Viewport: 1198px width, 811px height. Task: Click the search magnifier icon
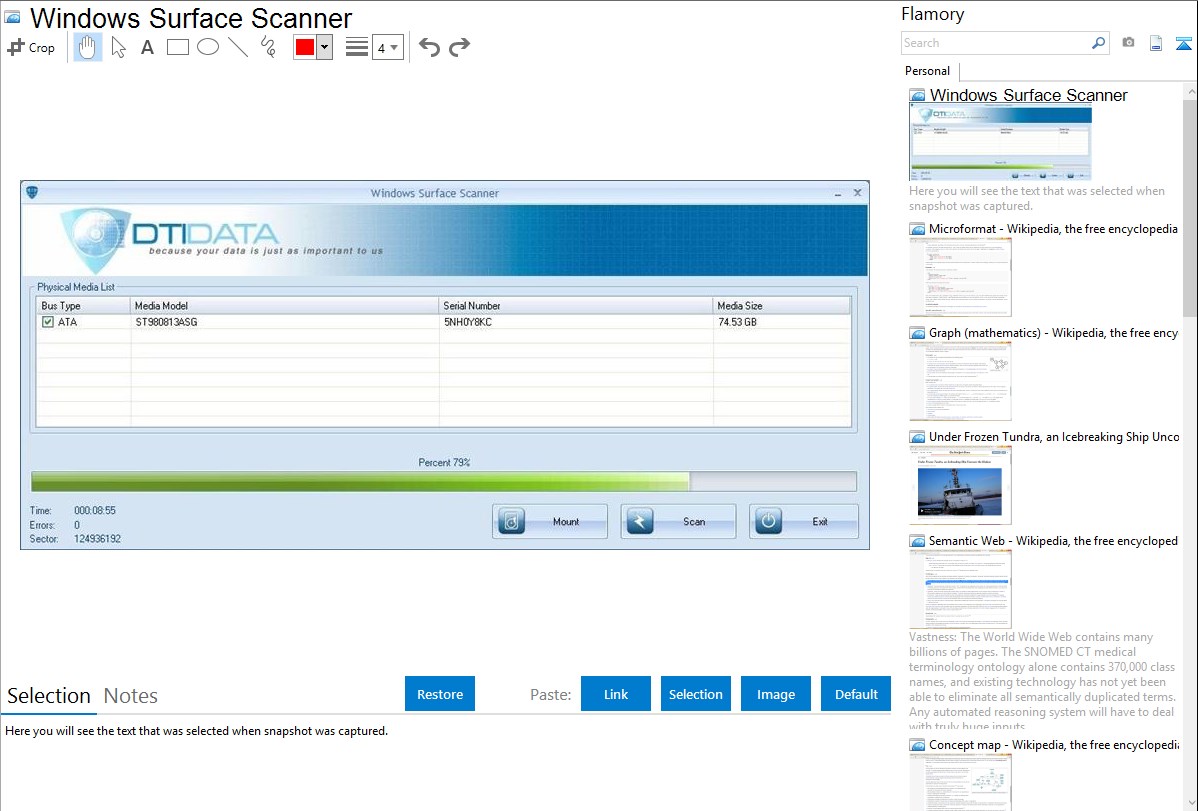(1098, 43)
